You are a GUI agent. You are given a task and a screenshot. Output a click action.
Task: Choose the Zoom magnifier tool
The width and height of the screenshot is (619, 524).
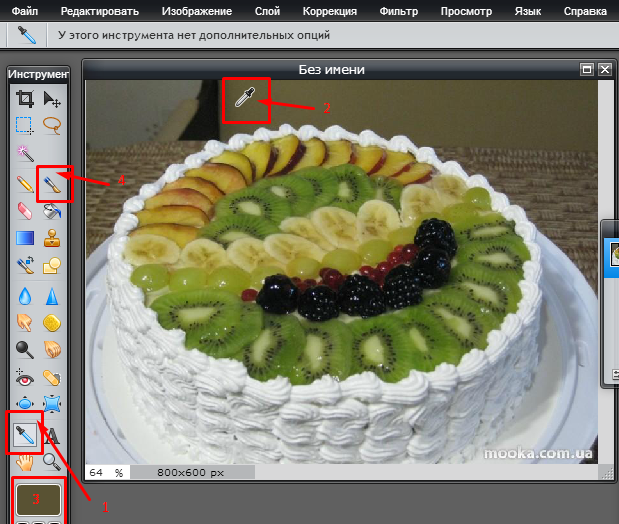[x=52, y=461]
